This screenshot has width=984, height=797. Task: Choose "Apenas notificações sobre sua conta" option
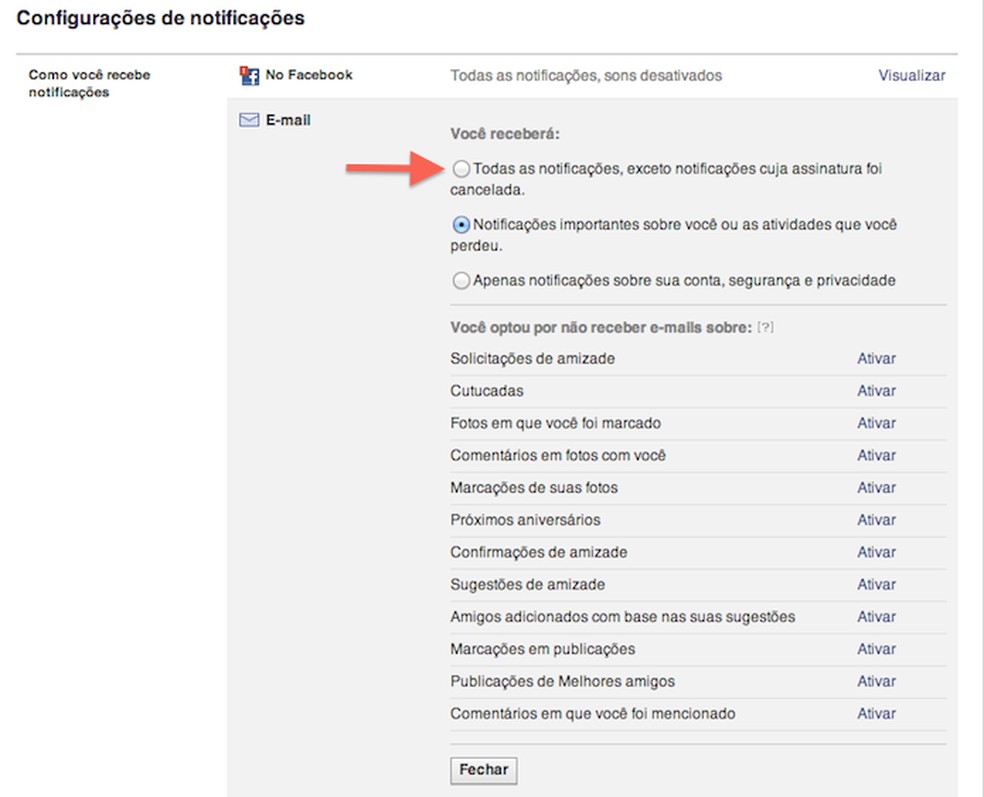tap(460, 279)
